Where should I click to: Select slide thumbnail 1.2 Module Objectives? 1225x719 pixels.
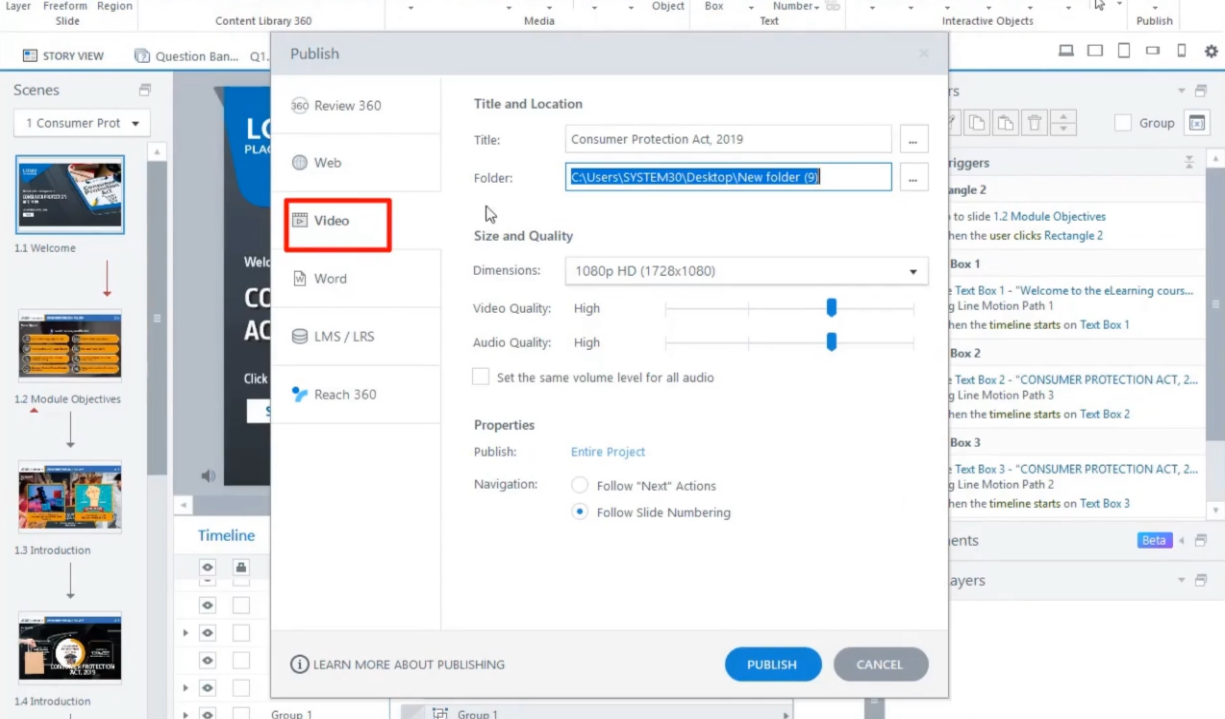point(70,345)
